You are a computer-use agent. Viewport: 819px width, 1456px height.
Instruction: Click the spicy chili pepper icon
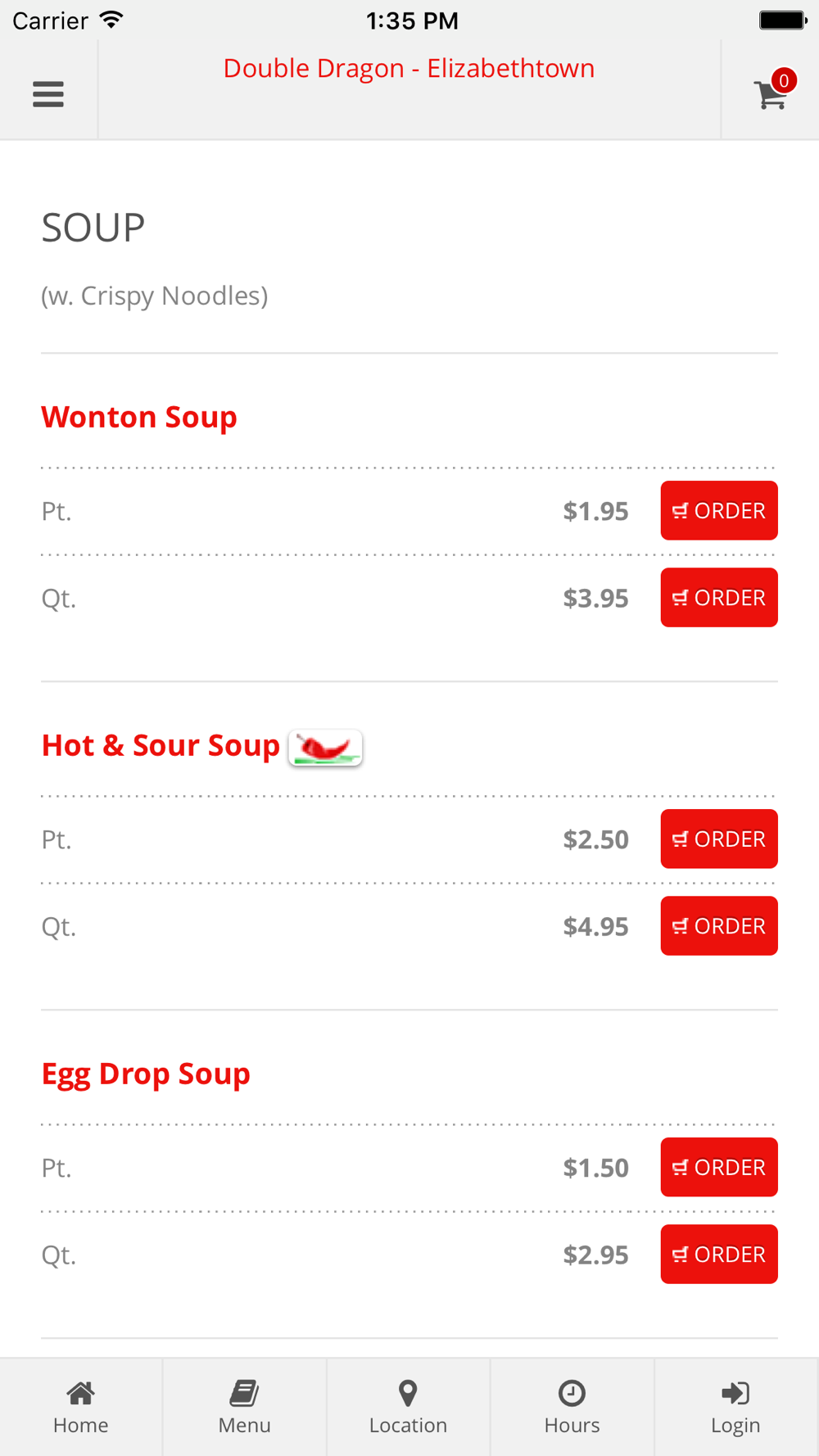(325, 747)
